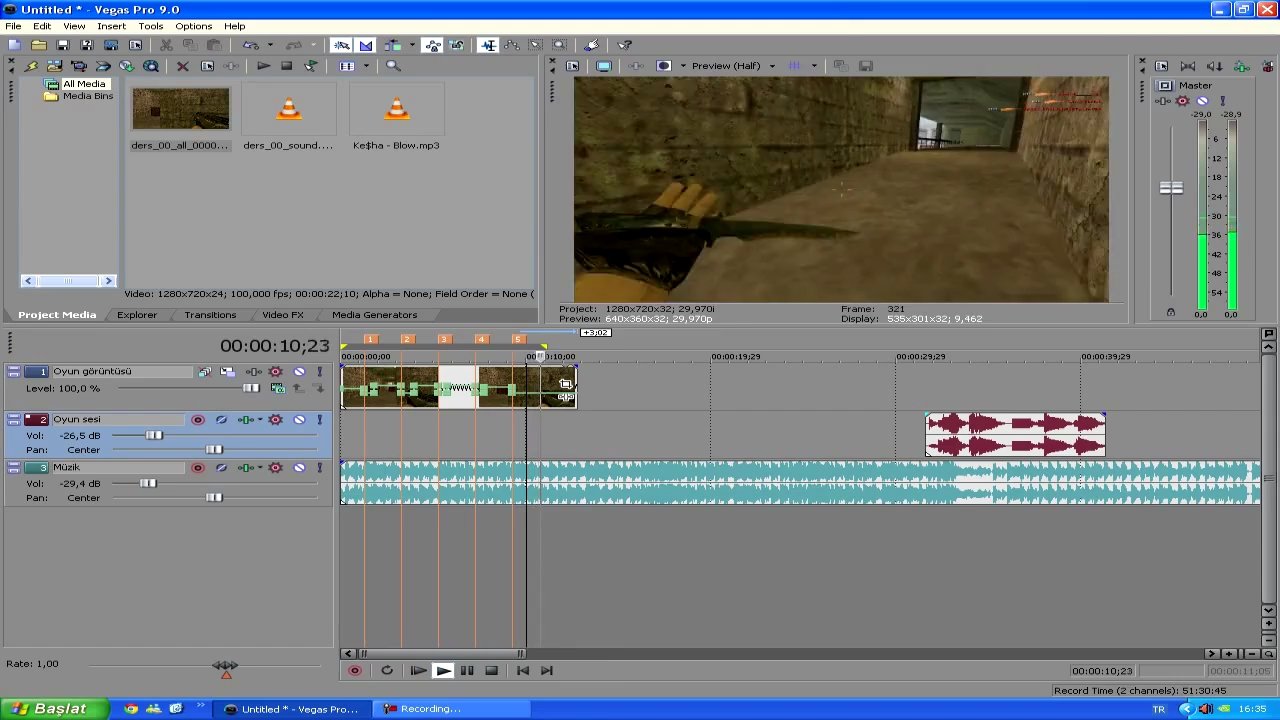This screenshot has width=1280, height=720.
Task: Click the Müzik track volume slider handle
Action: tap(148, 483)
